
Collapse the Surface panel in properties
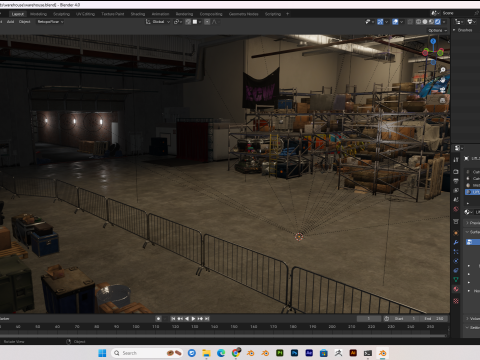pyautogui.click(x=473, y=232)
